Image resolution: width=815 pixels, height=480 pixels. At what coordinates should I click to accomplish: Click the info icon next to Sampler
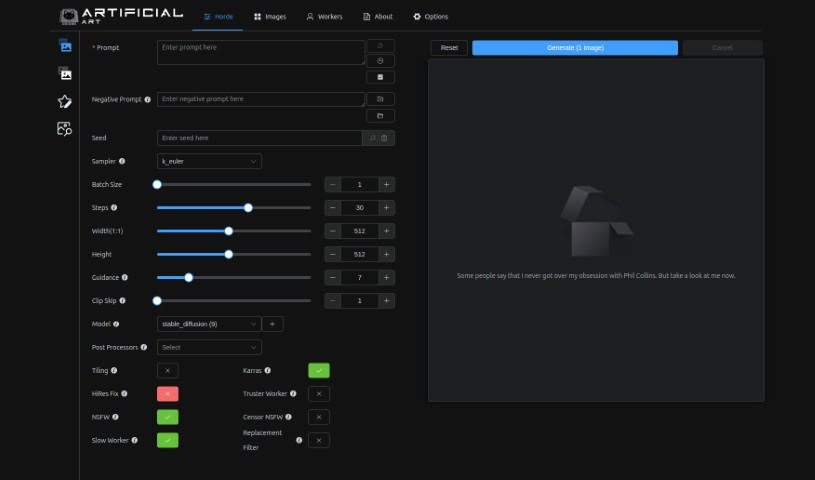(x=122, y=161)
